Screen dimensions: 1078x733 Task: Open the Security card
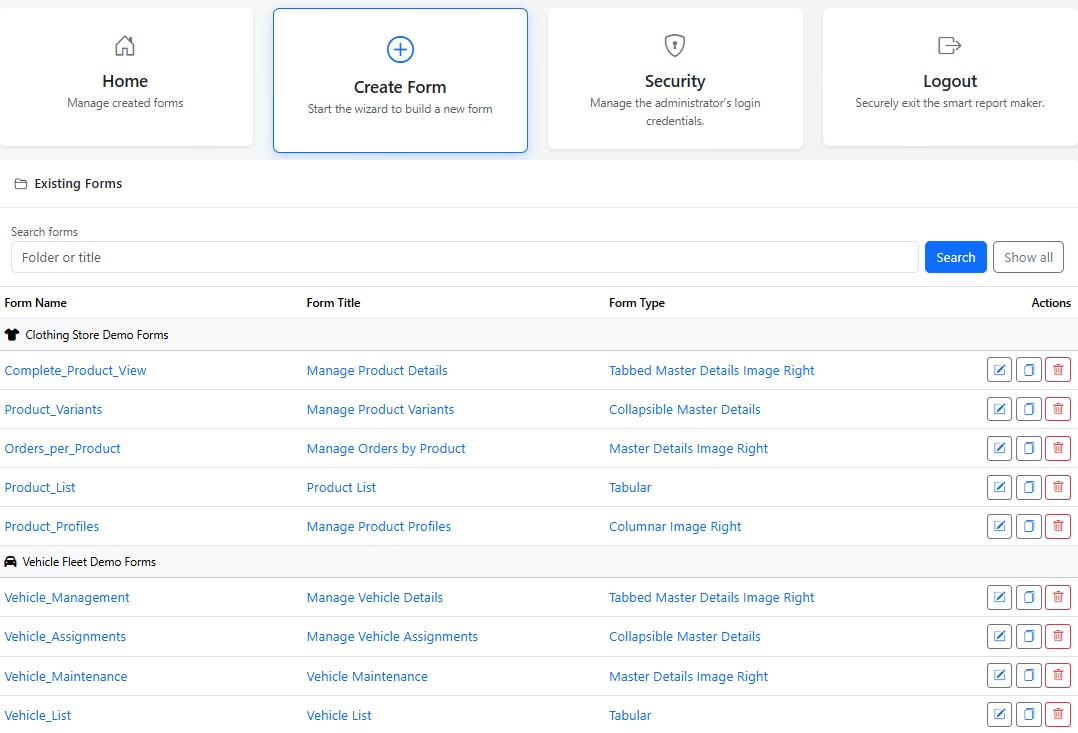tap(675, 78)
